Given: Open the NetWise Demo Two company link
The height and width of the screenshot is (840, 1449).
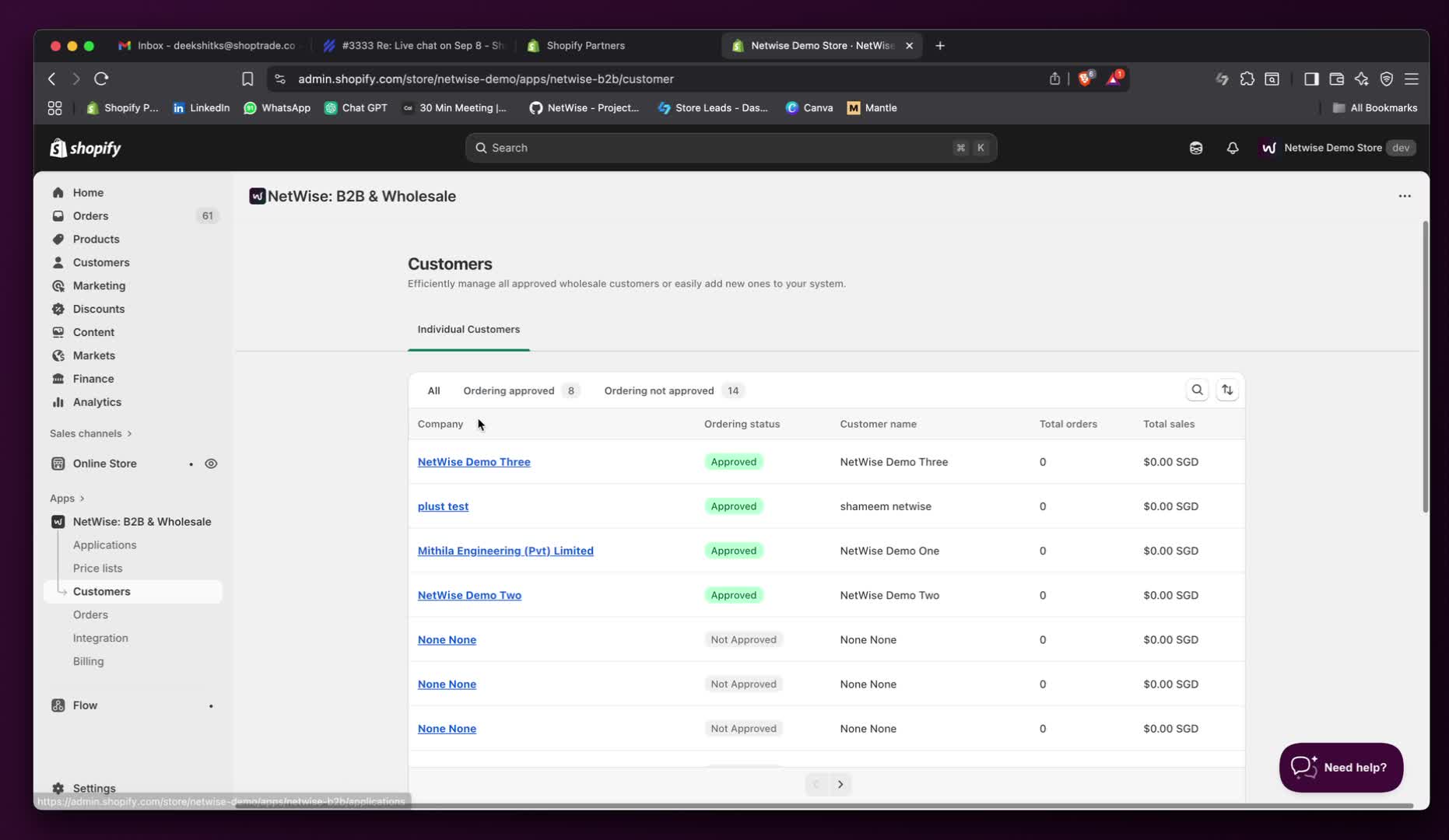Looking at the screenshot, I should pyautogui.click(x=469, y=595).
